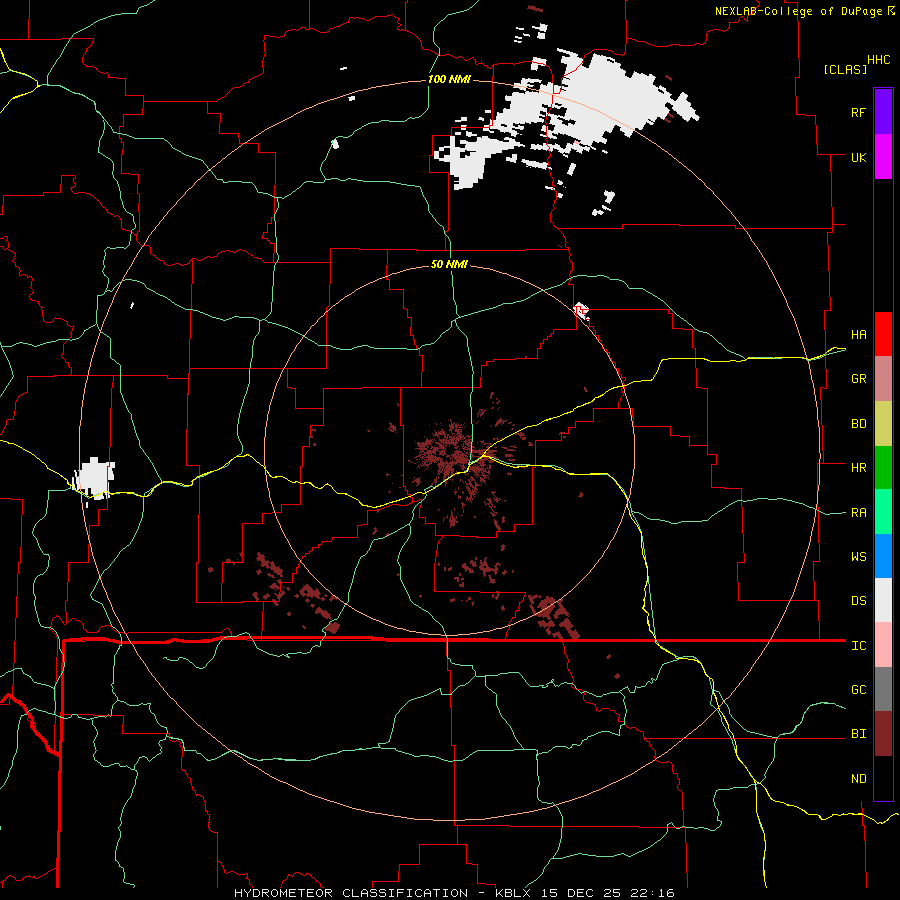Click the HA red legend color block
This screenshot has width=900, height=900.
[x=883, y=334]
